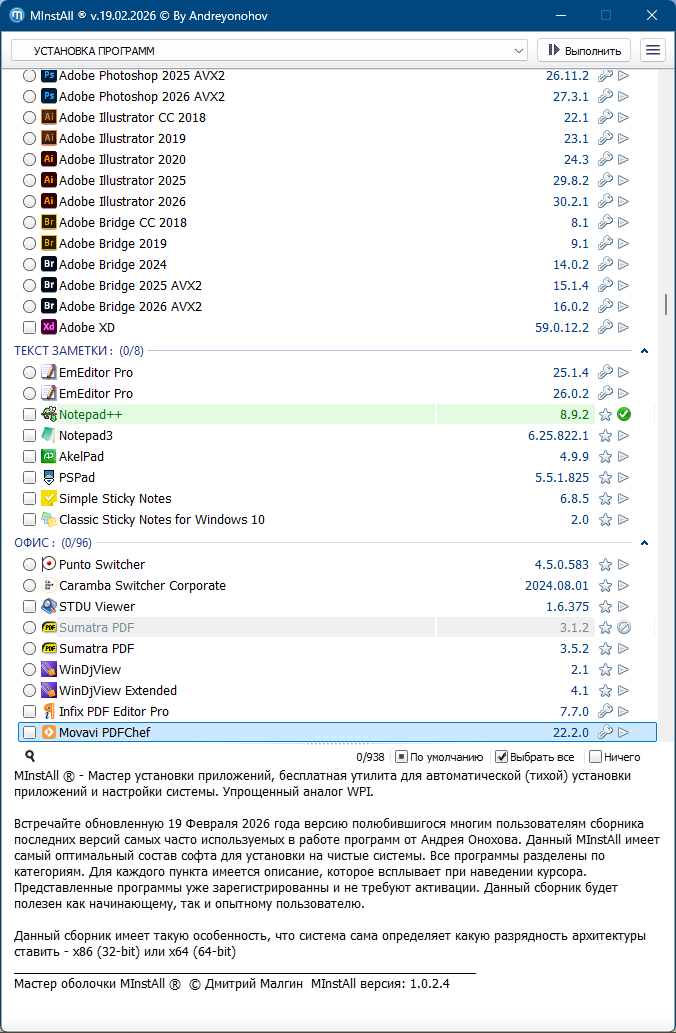Collapse the 'ТЕКСТ ЗАМЕТКИ' category
The width and height of the screenshot is (676, 1033).
(645, 351)
